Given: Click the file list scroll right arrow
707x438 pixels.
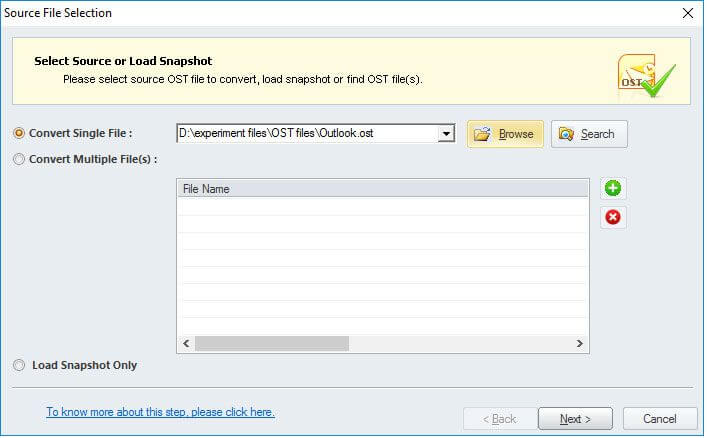Looking at the screenshot, I should tap(581, 343).
